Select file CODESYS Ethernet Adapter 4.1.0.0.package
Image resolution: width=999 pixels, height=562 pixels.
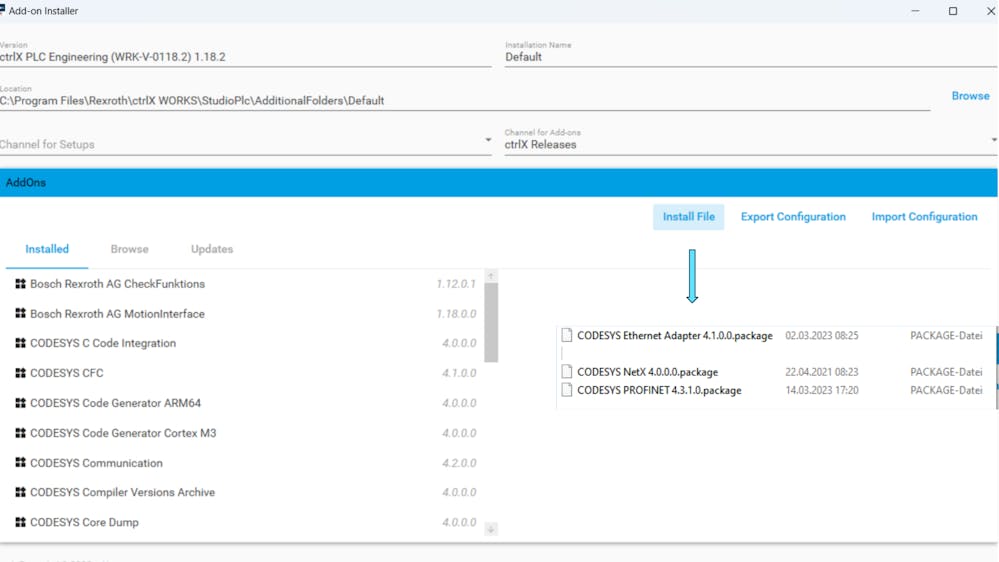click(x=675, y=336)
